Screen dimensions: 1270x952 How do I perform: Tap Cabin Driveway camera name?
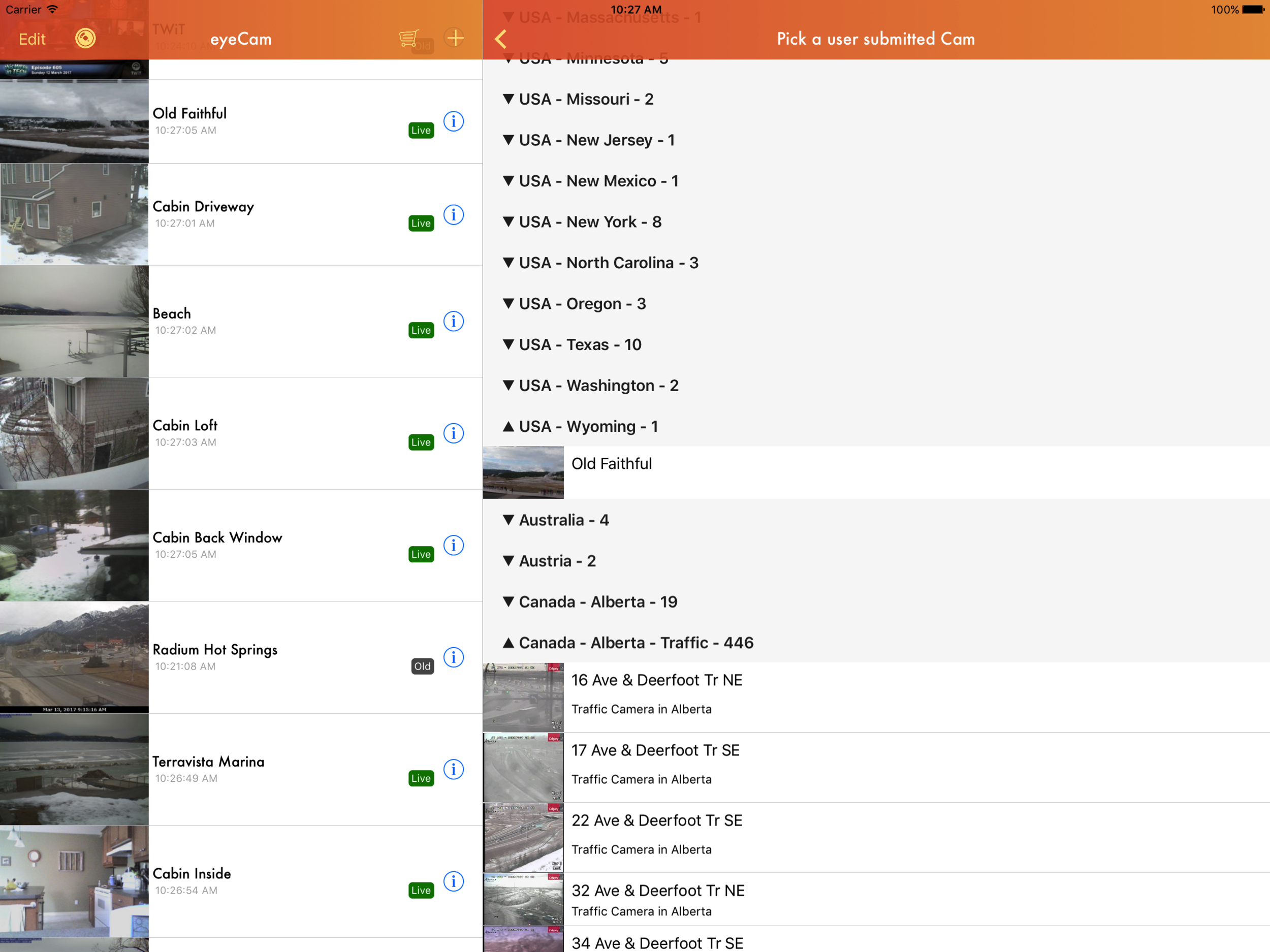(203, 207)
